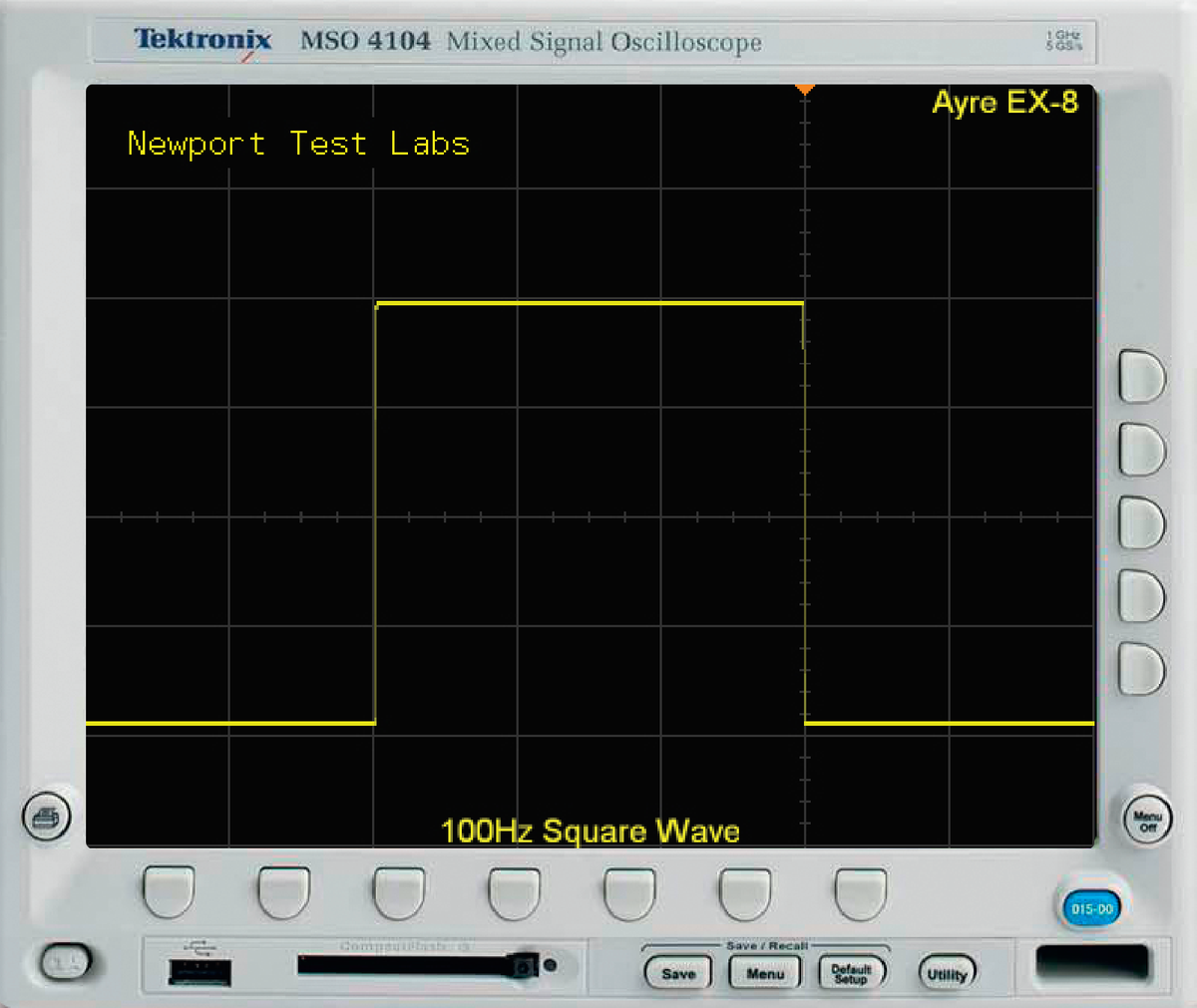Open the Utility button
This screenshot has height=1008, width=1197.
pos(947,974)
